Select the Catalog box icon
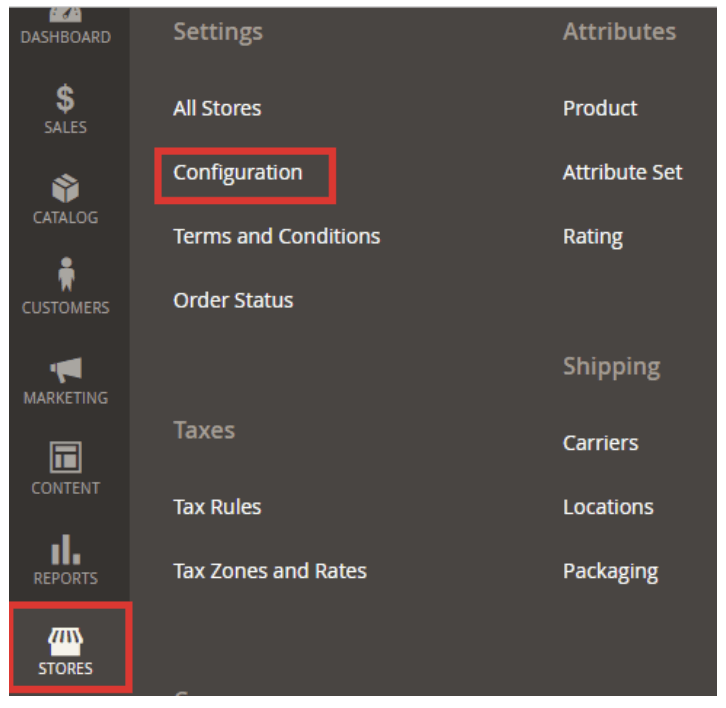 65,189
